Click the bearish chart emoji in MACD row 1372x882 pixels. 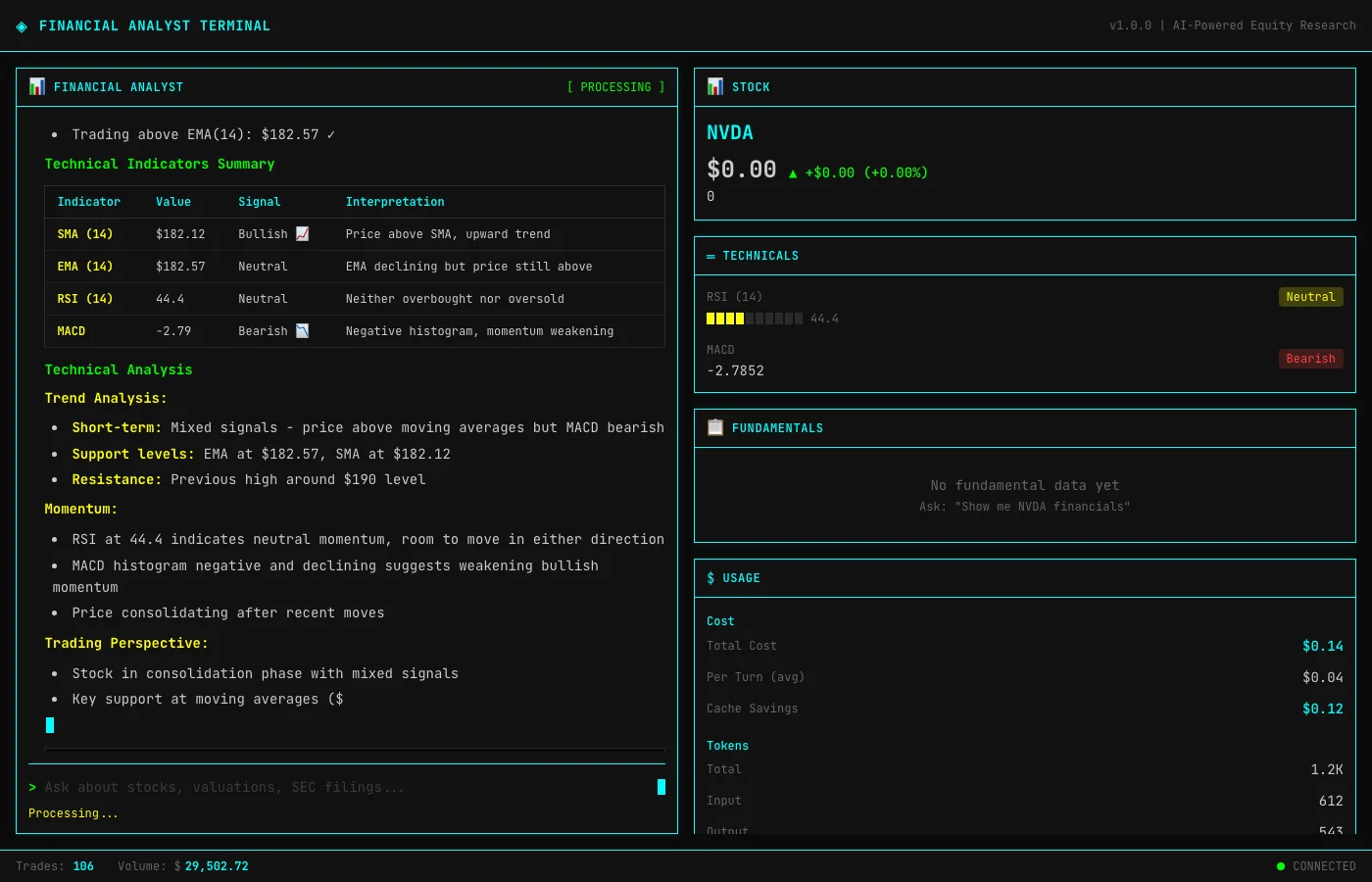pos(303,331)
